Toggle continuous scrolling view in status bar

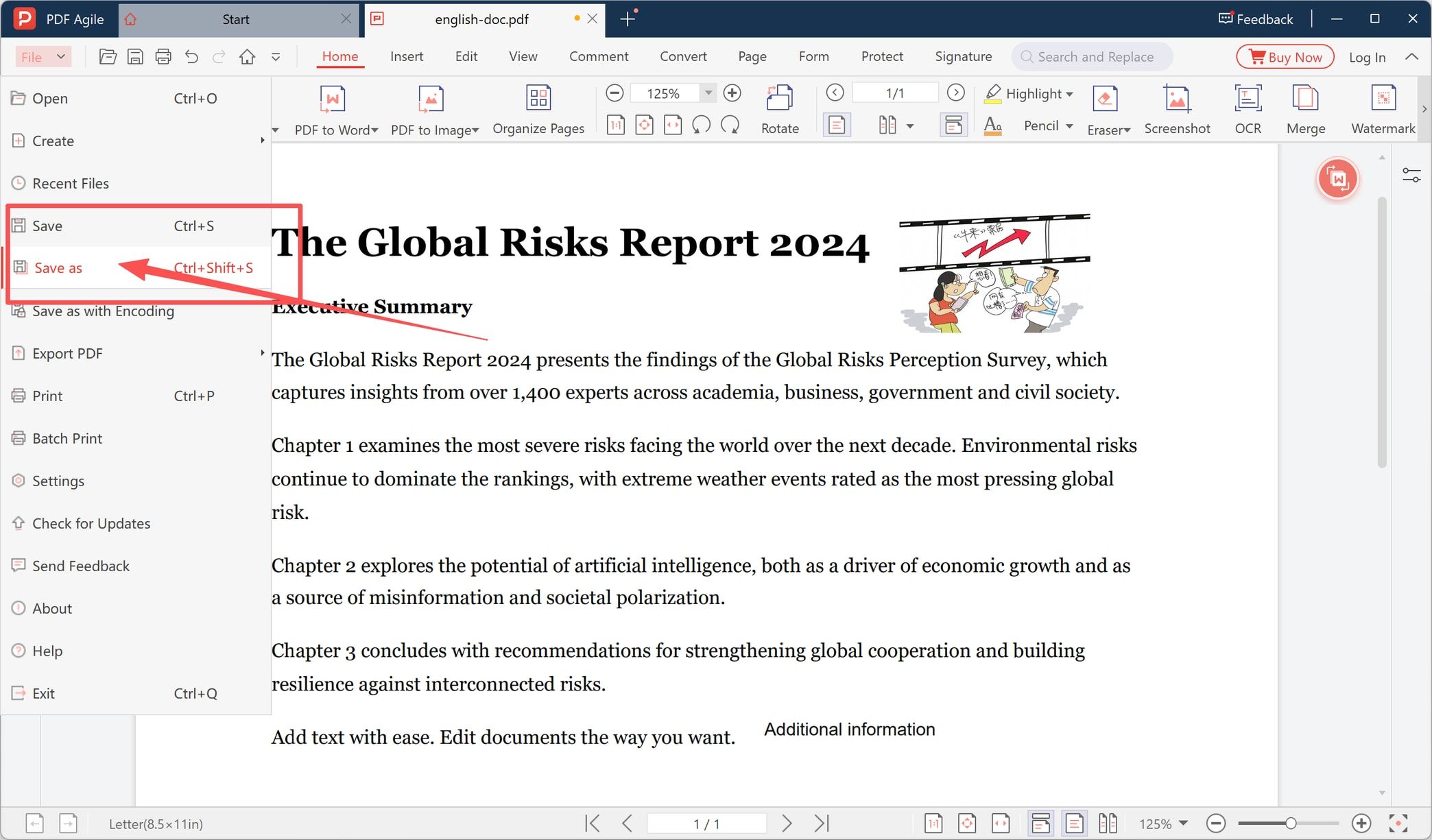click(1040, 823)
